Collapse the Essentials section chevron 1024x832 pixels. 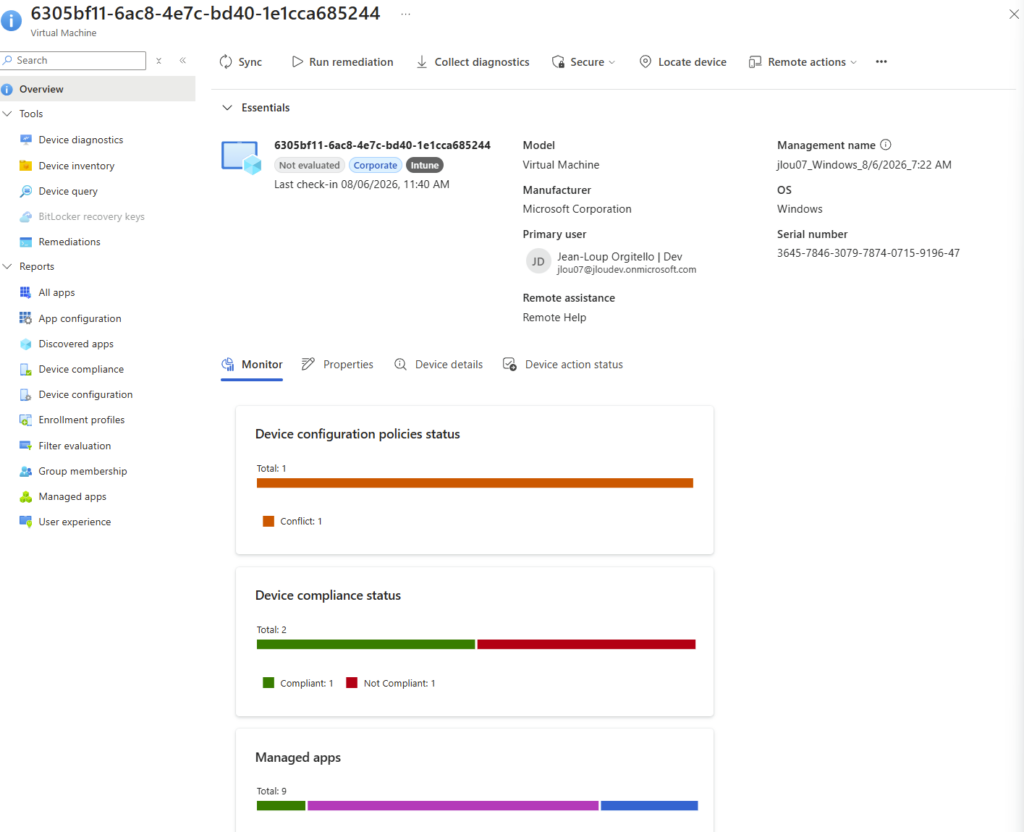coord(227,107)
